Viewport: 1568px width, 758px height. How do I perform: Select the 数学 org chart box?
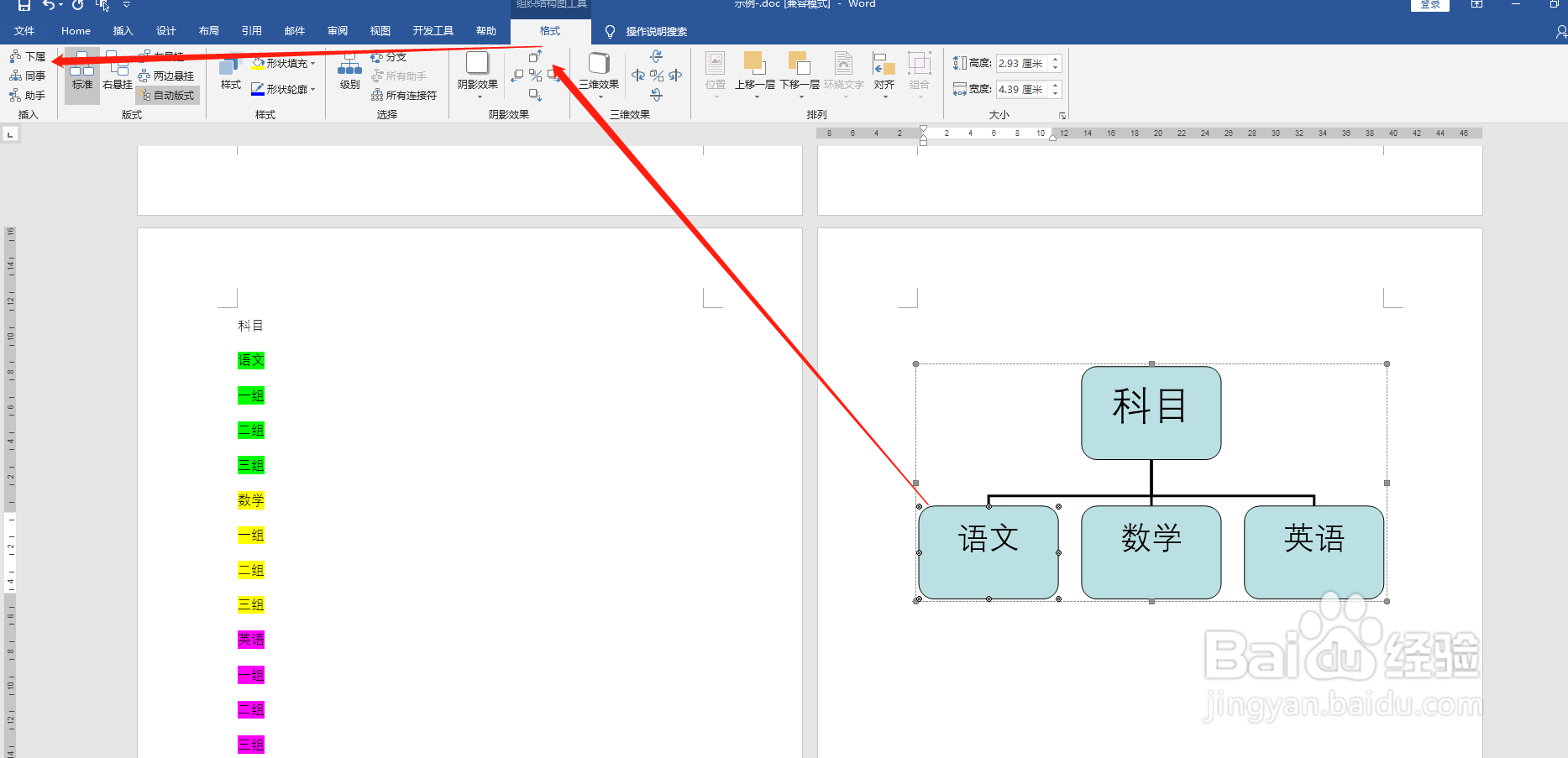coord(1151,552)
